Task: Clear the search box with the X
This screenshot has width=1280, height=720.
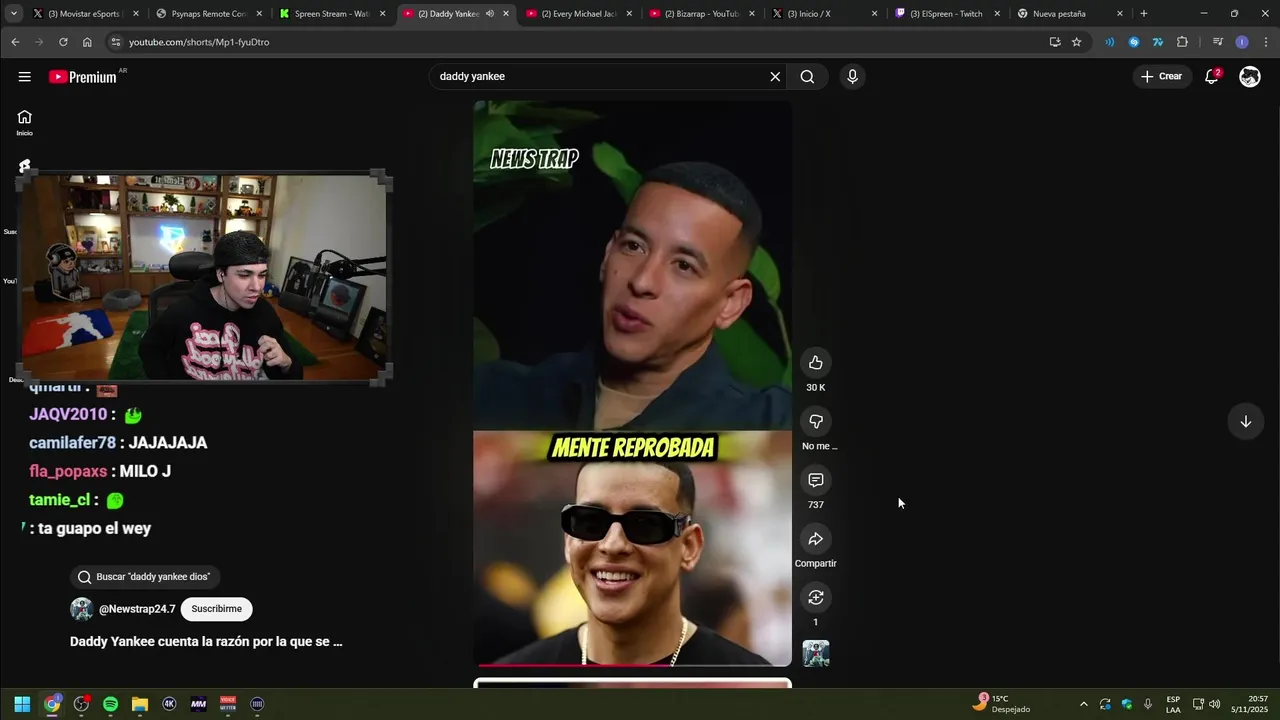Action: point(775,77)
